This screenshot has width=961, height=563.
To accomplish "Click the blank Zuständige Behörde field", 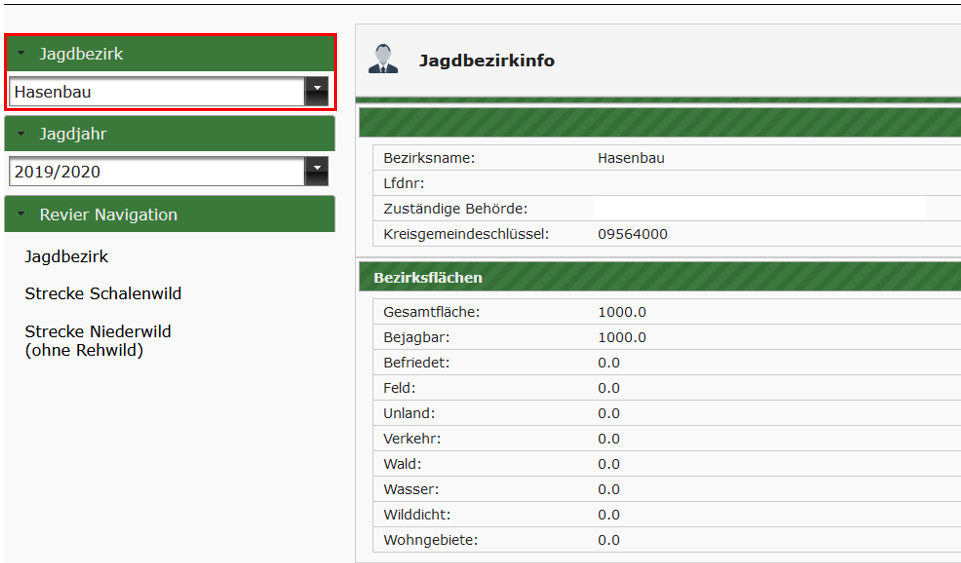I will point(758,209).
